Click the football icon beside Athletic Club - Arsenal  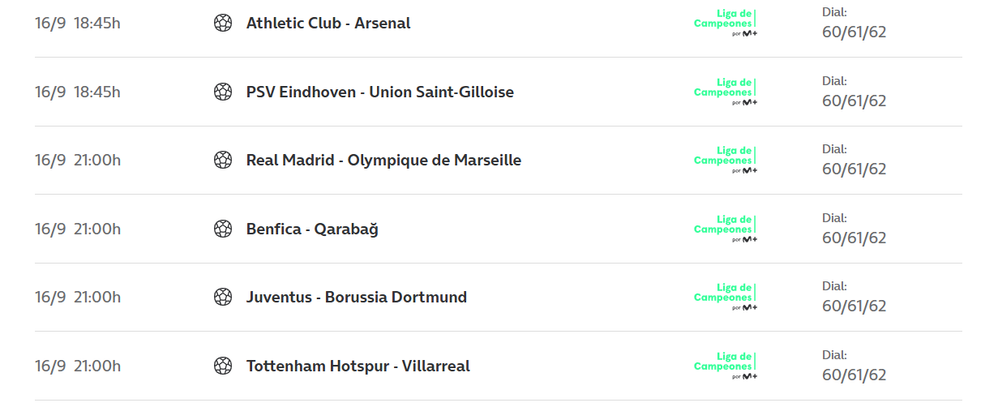click(223, 23)
